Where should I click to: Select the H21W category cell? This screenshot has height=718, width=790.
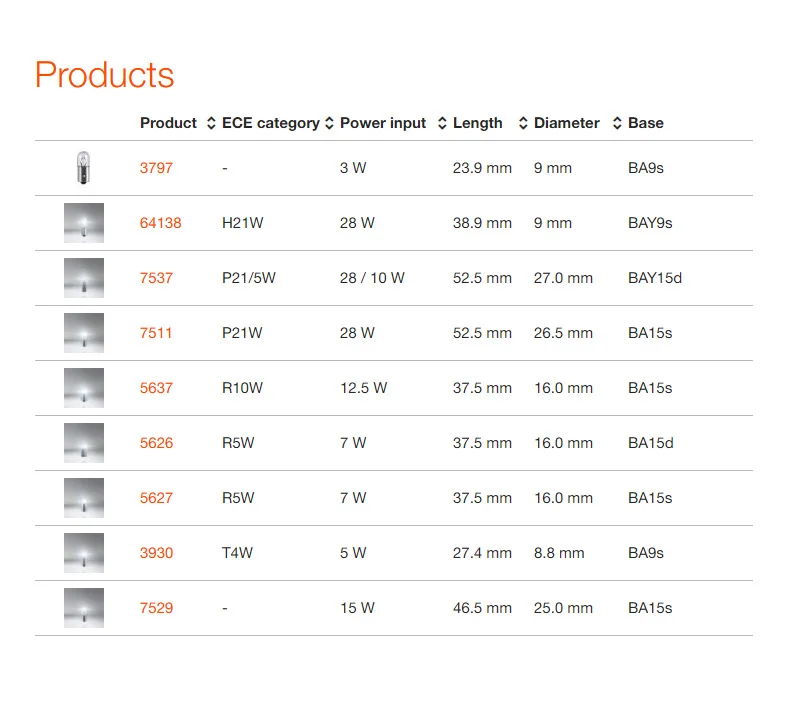point(242,223)
